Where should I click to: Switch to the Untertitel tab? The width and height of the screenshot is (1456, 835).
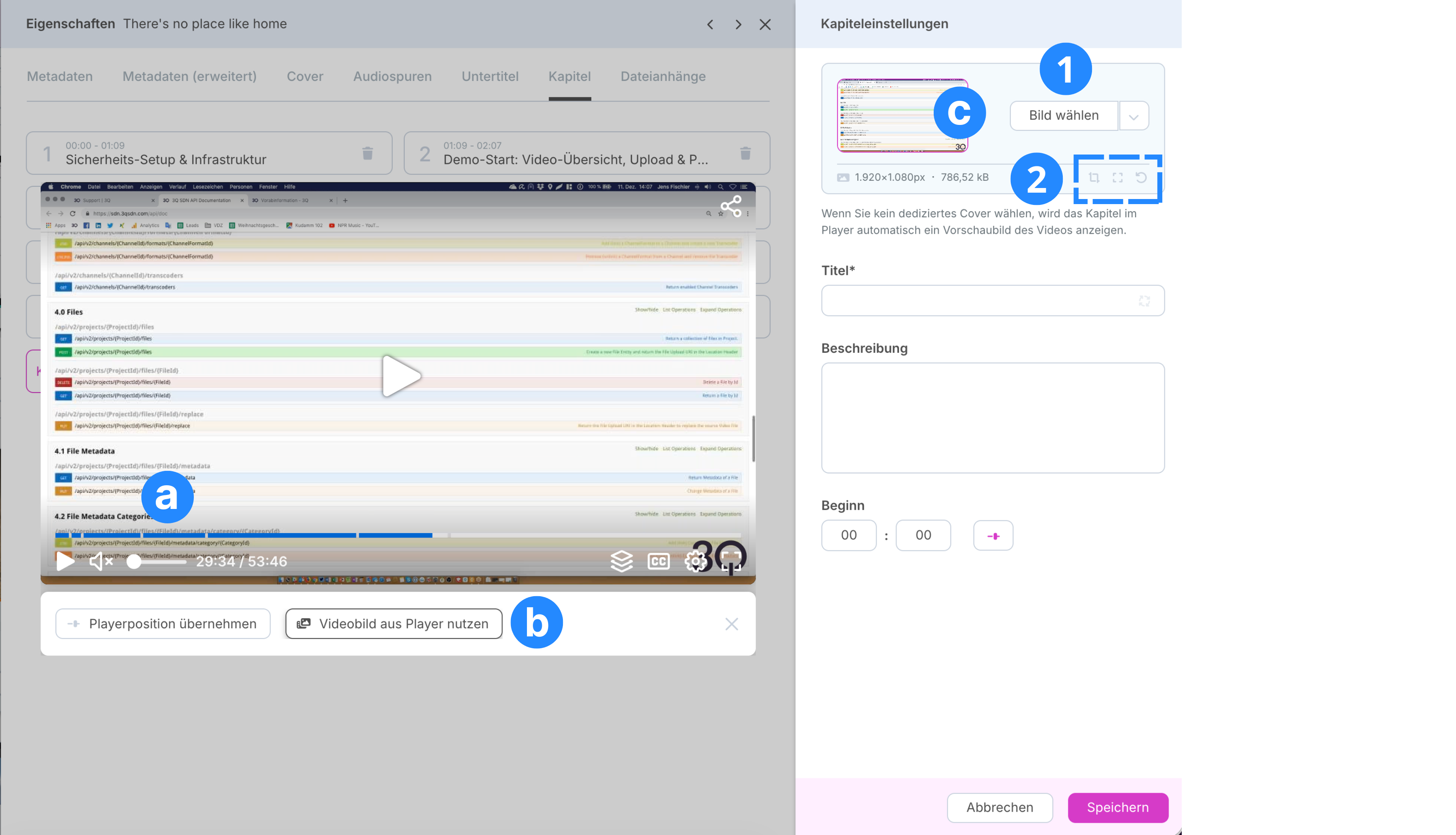[490, 76]
